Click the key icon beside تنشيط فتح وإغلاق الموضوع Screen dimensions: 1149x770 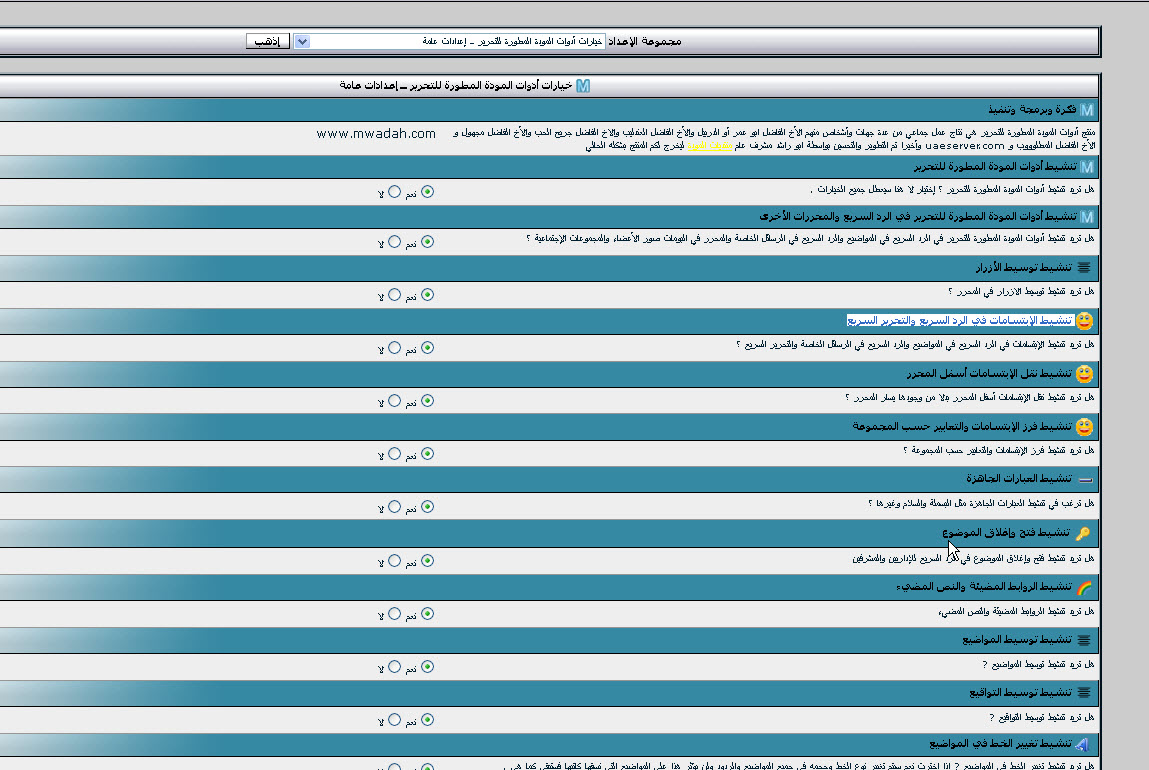tap(1084, 534)
